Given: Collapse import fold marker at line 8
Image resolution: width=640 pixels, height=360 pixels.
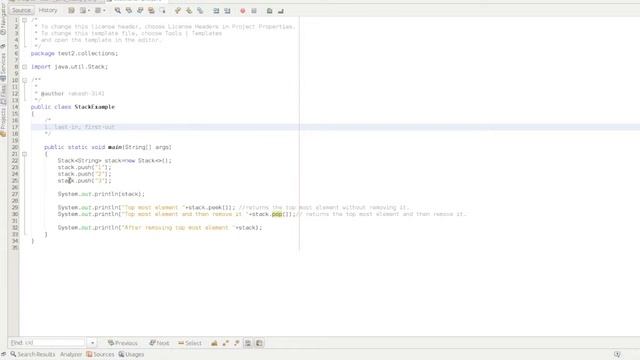Looking at the screenshot, I should (24, 67).
